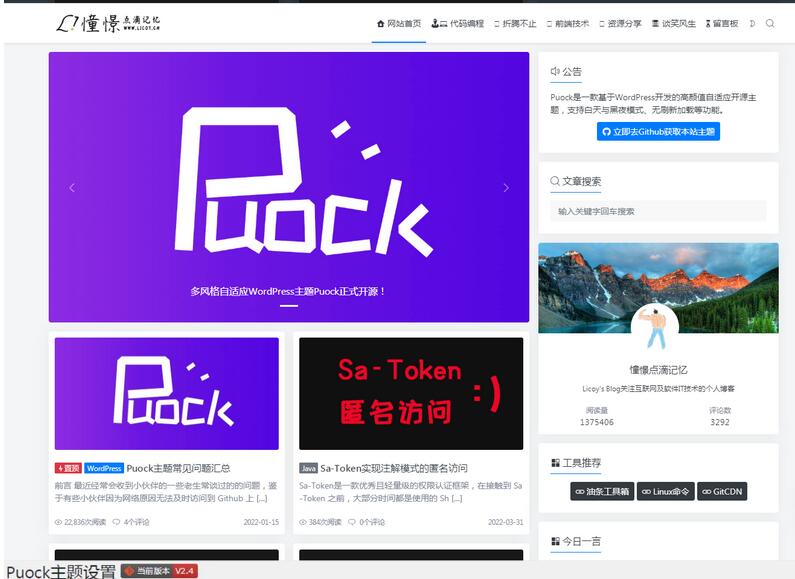Viewport: 795px width, 579px height.
Task: Click the 公告 speaker icon
Action: 555,71
